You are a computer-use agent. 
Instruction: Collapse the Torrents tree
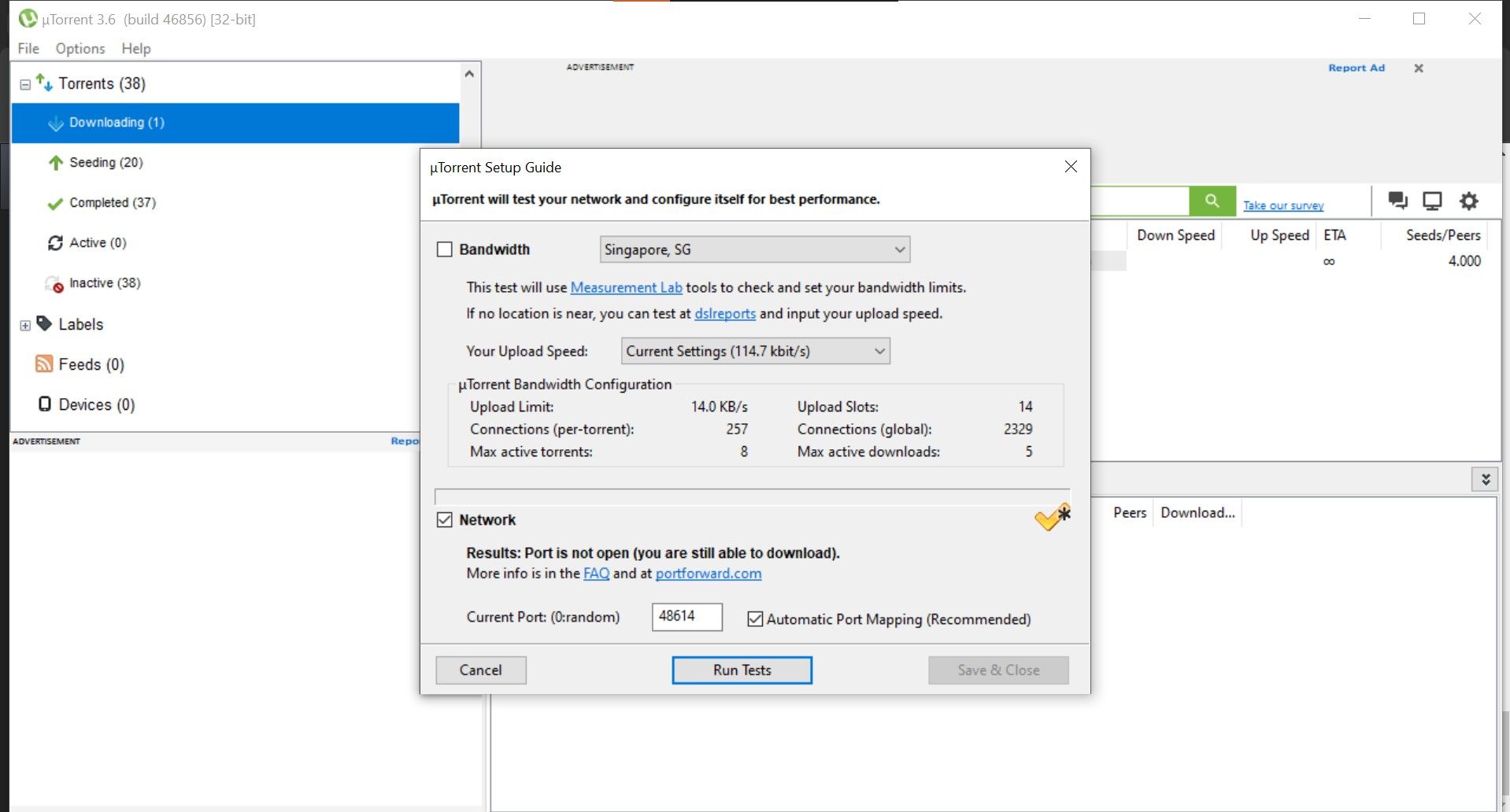(x=24, y=83)
